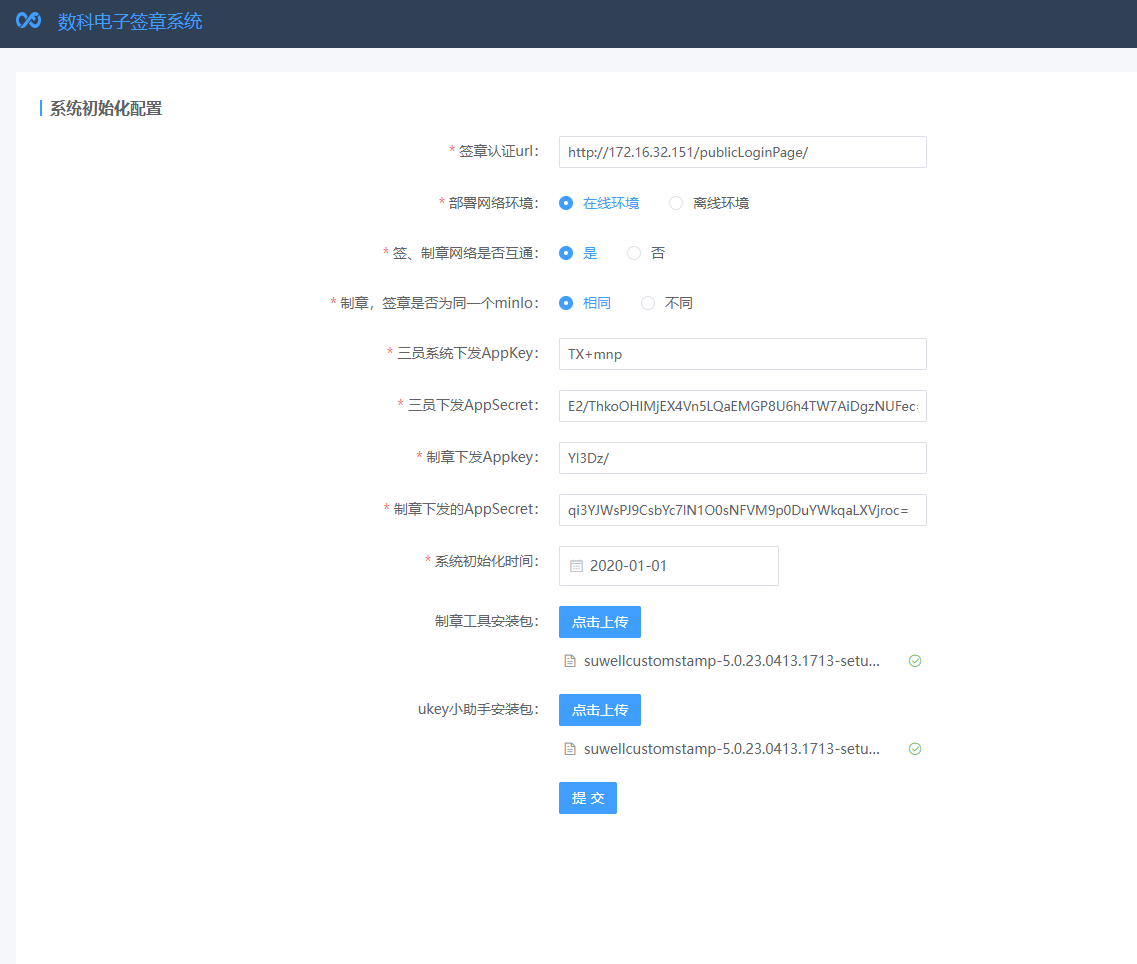1137x964 pixels.
Task: Select 离线环境 radio option
Action: [x=676, y=203]
